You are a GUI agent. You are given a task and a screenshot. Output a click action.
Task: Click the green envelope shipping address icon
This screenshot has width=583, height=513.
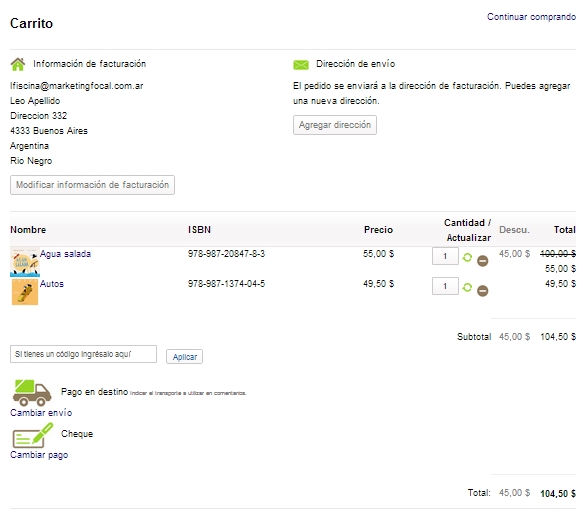[x=301, y=65]
